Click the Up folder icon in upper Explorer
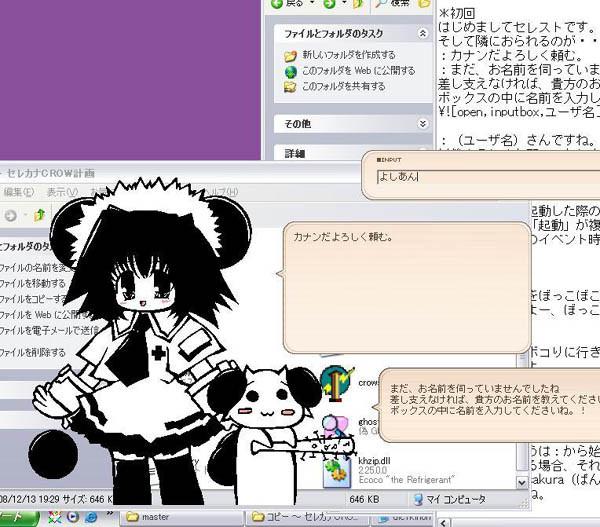 click(x=358, y=4)
